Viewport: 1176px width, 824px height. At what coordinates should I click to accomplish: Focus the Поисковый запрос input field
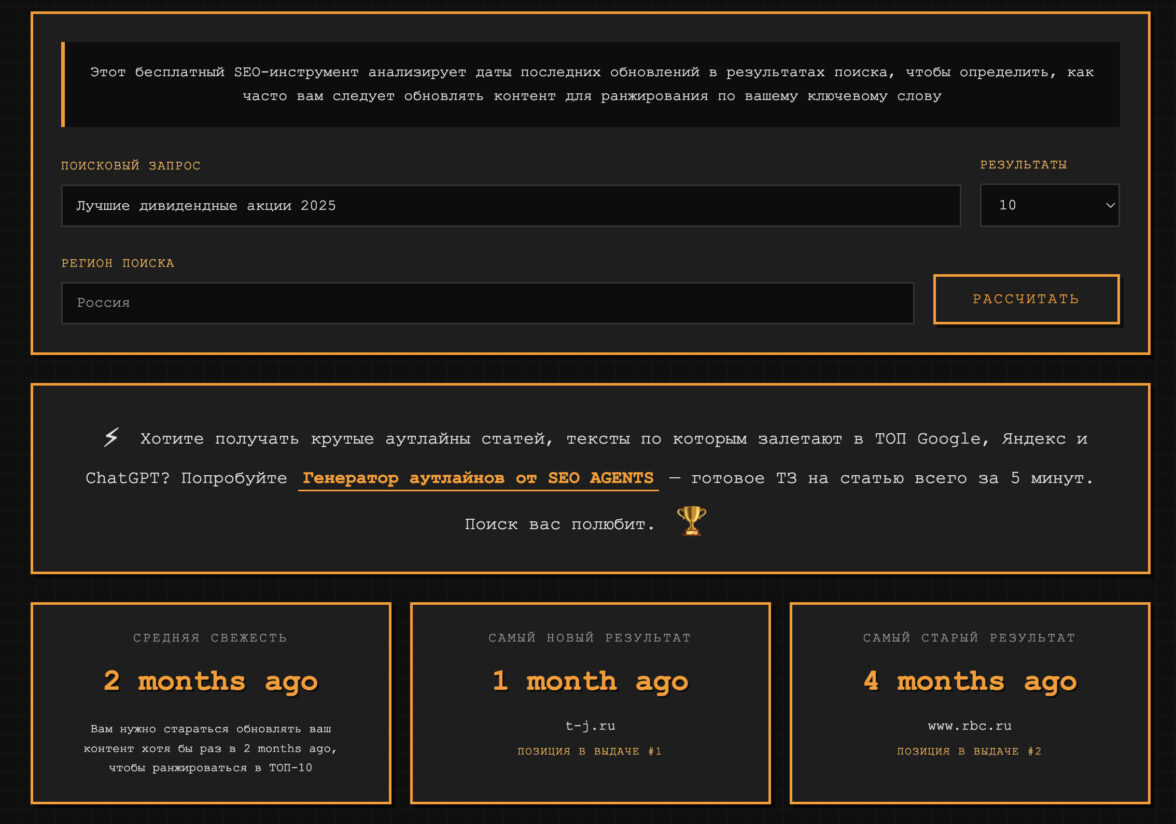510,205
